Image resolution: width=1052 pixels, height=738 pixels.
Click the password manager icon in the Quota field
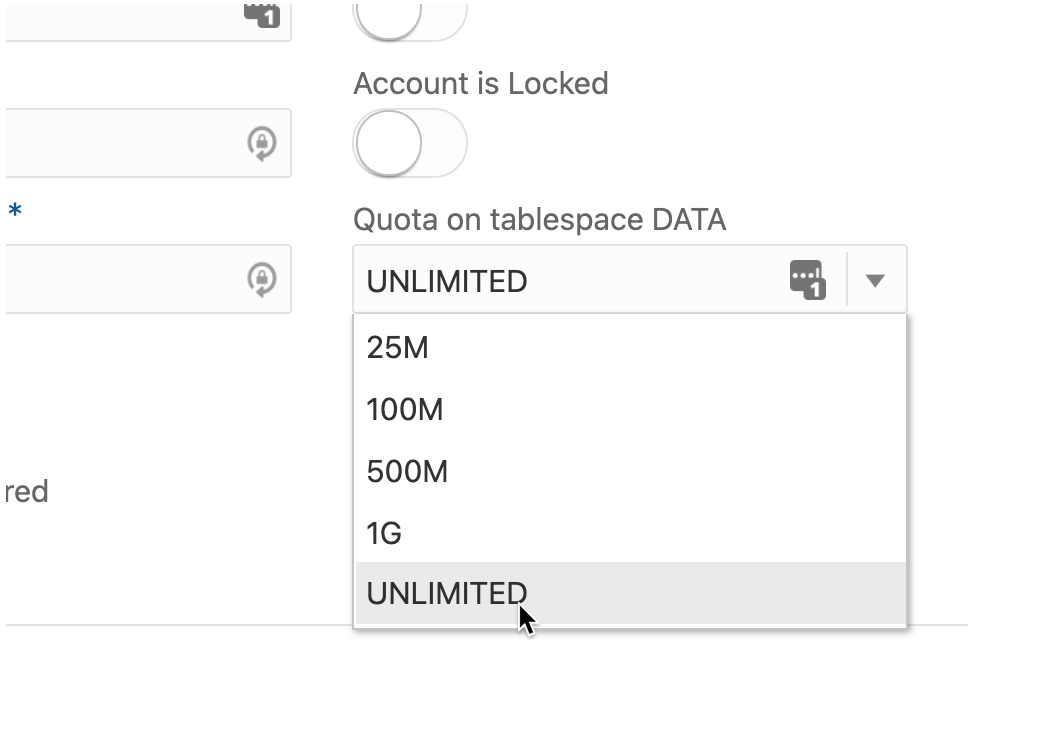[x=807, y=280]
